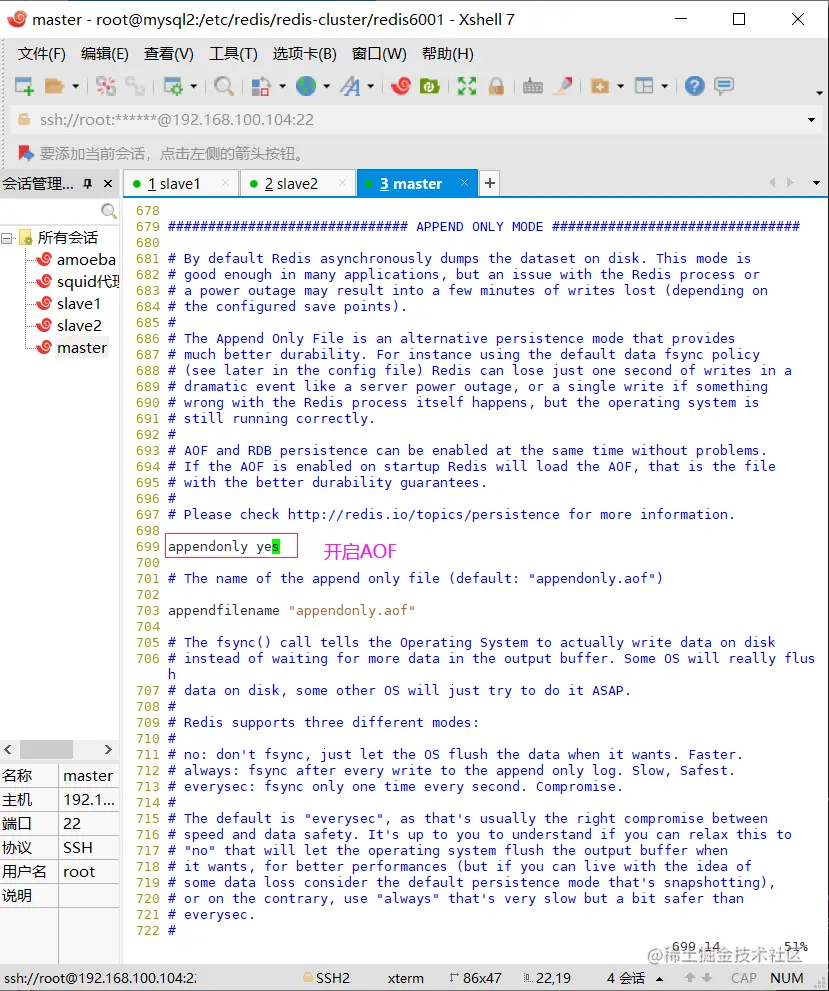Select the squid session in the tree
This screenshot has height=991, width=829.
click(x=88, y=282)
